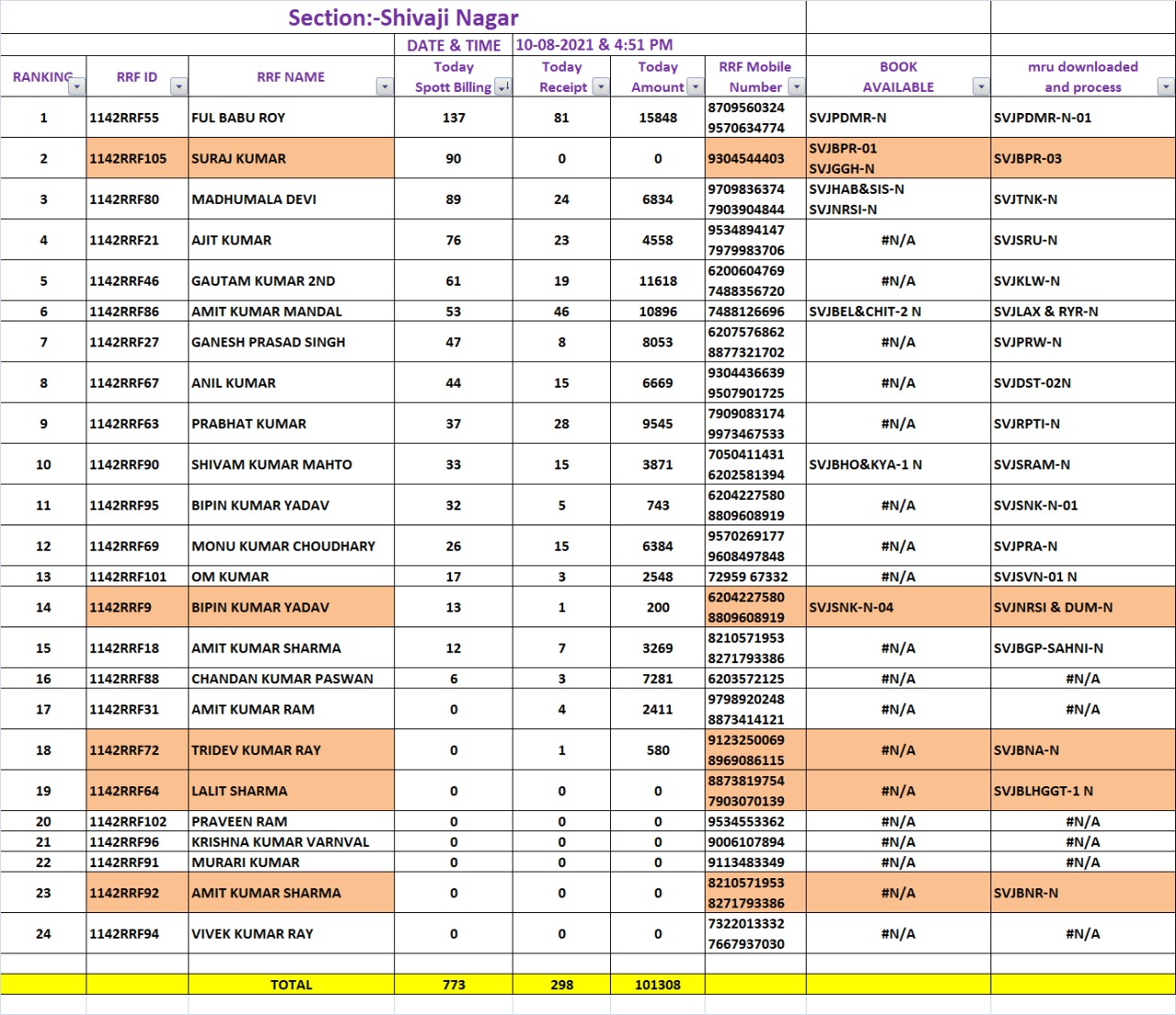
Task: Select the book cell 'SVJBHO&KYA-1 N'
Action: 899,465
